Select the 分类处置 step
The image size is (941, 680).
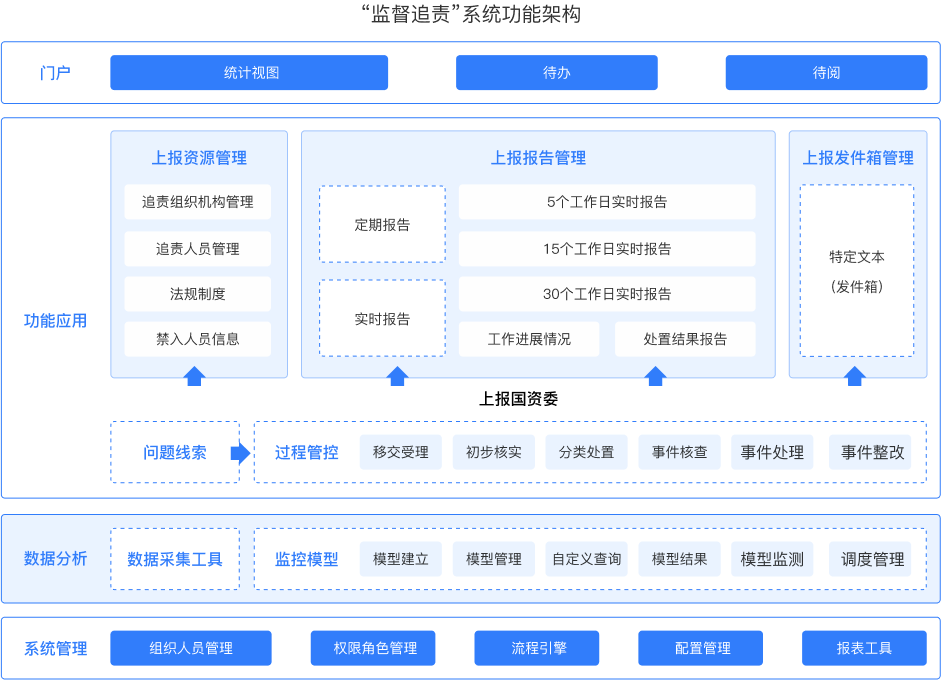586,452
